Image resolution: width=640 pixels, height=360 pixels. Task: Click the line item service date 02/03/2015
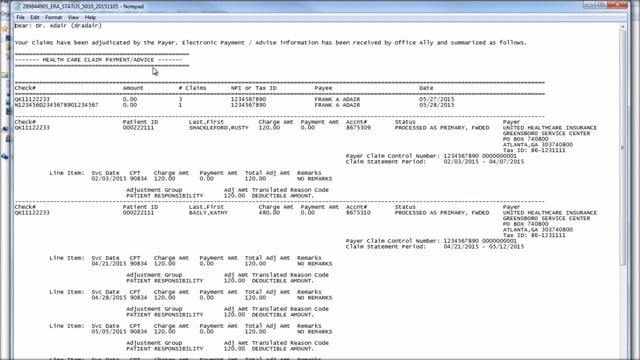point(109,179)
